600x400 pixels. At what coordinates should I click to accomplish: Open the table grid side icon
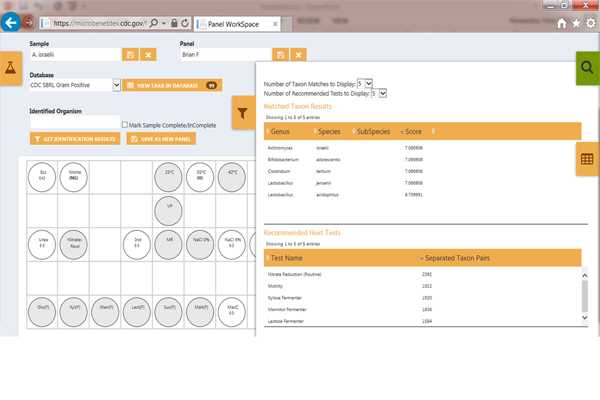point(588,158)
